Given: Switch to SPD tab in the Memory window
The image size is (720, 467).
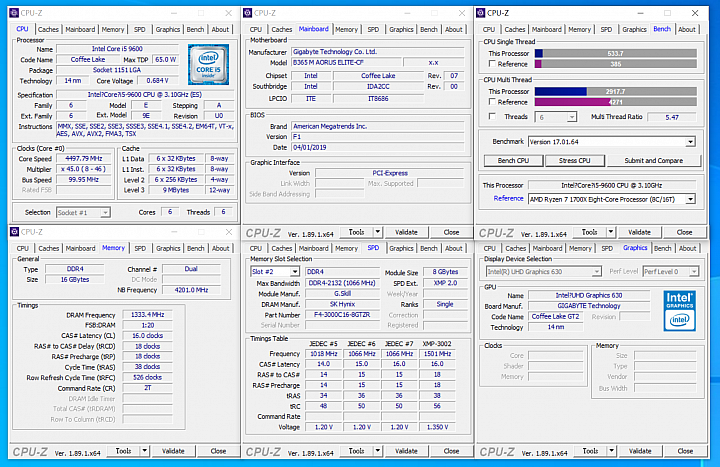Looking at the screenshot, I should point(140,248).
